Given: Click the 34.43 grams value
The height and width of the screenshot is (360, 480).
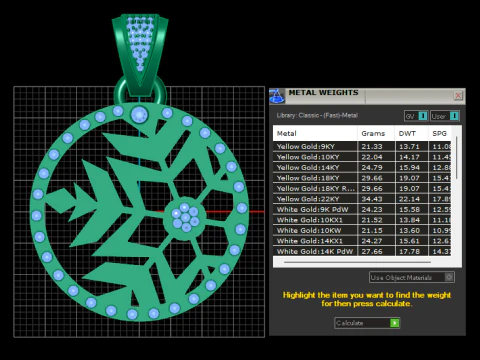Looking at the screenshot, I should [x=372, y=199].
